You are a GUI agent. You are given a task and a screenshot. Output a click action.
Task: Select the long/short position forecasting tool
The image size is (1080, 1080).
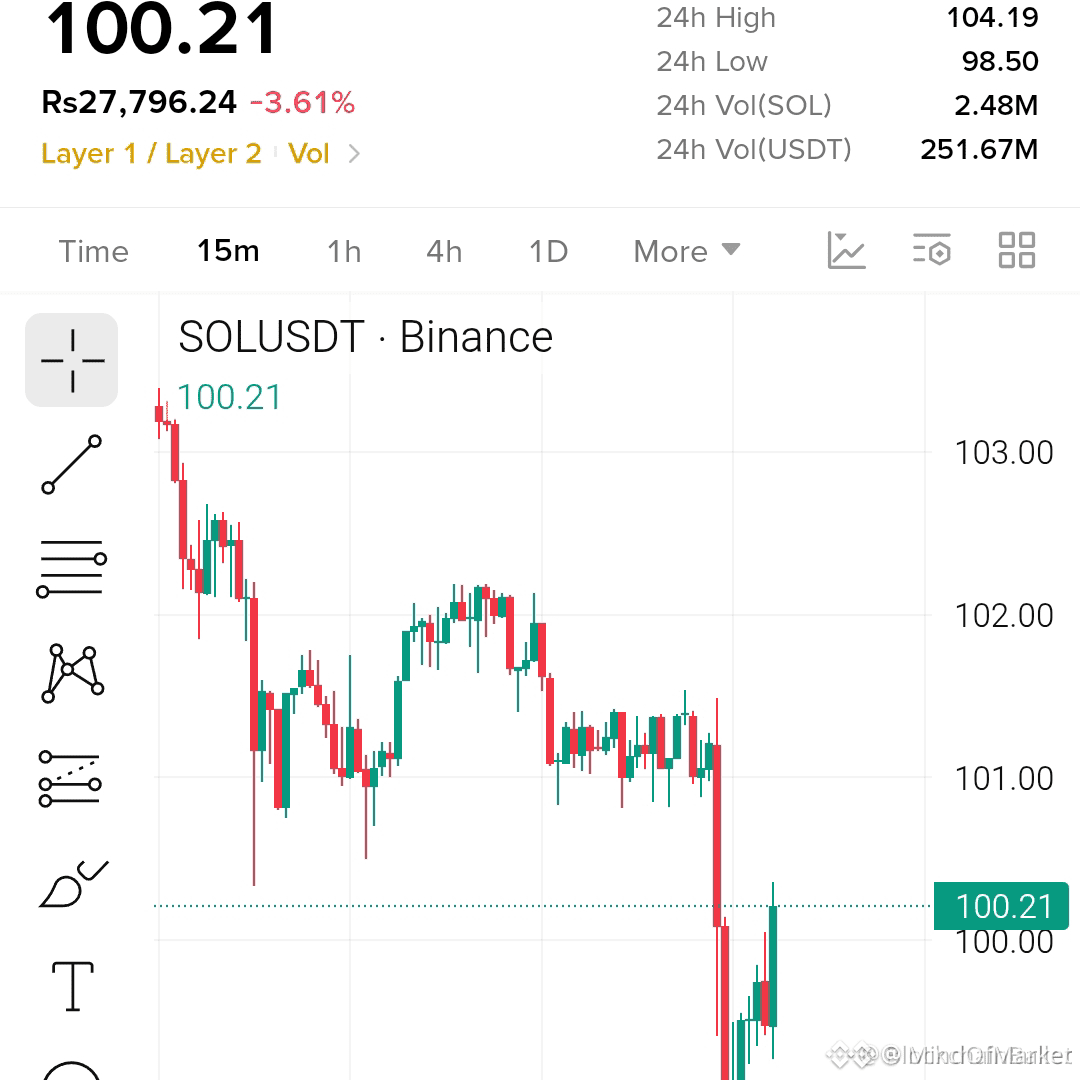point(71,778)
